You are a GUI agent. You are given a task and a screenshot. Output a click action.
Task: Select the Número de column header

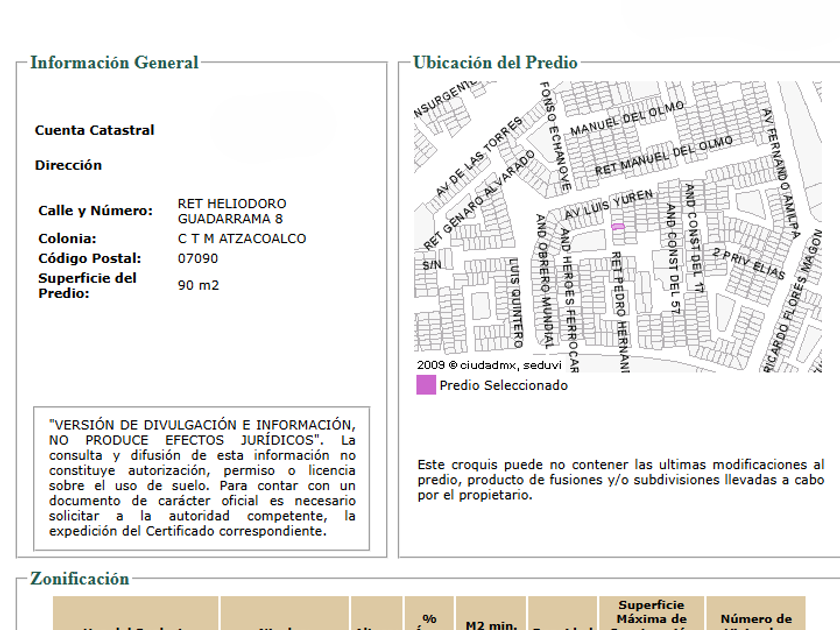click(756, 619)
